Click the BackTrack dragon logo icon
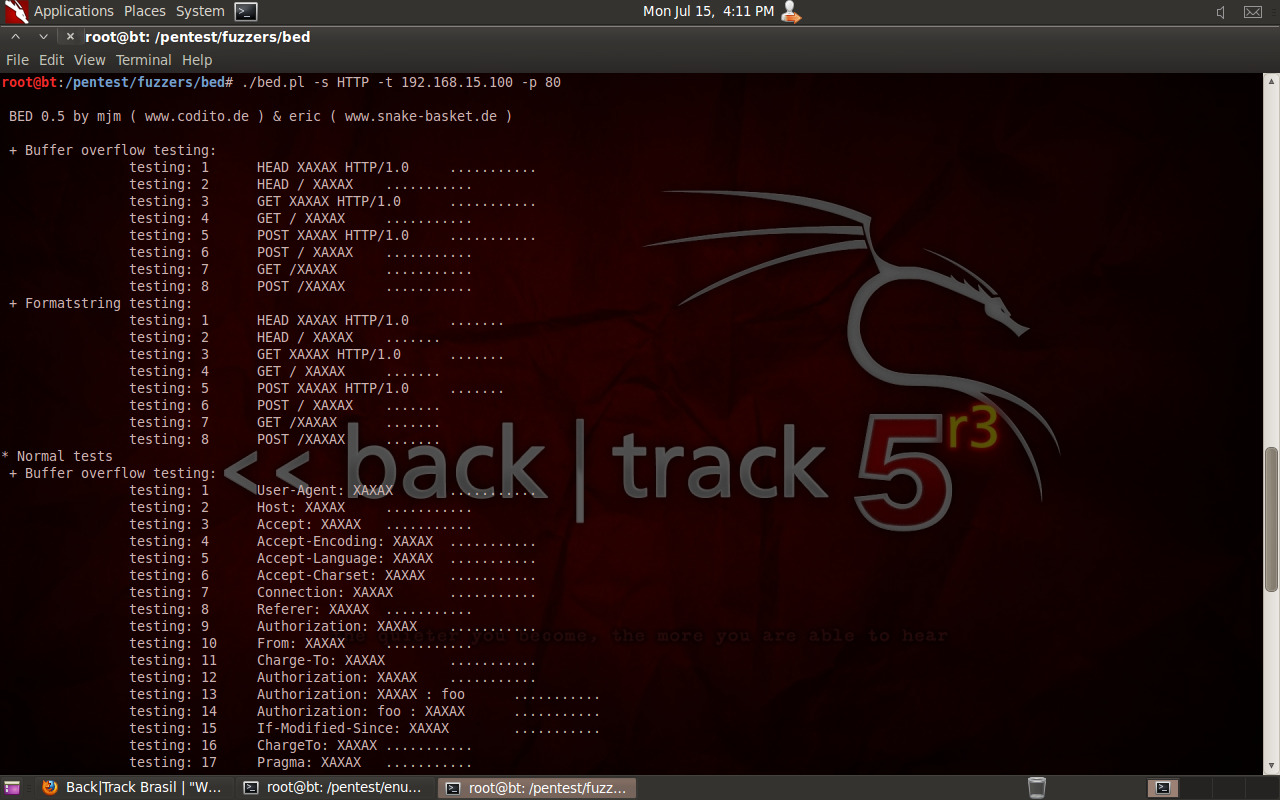This screenshot has height=800, width=1280. coord(15,11)
